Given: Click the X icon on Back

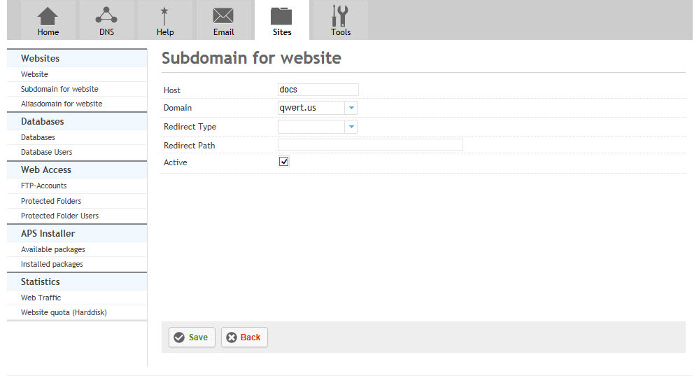Looking at the screenshot, I should [231, 337].
